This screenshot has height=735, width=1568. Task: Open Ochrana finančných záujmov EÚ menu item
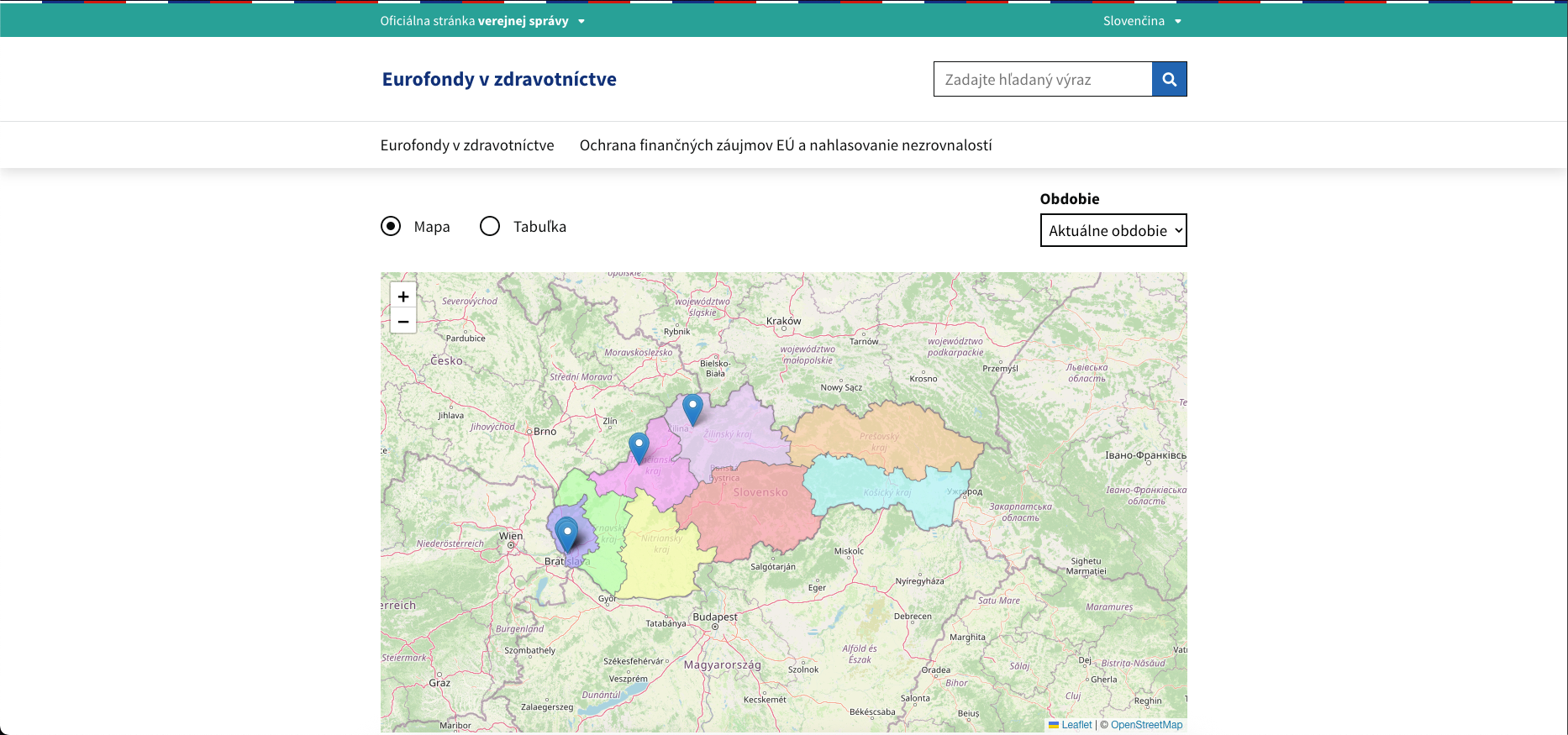pos(786,145)
